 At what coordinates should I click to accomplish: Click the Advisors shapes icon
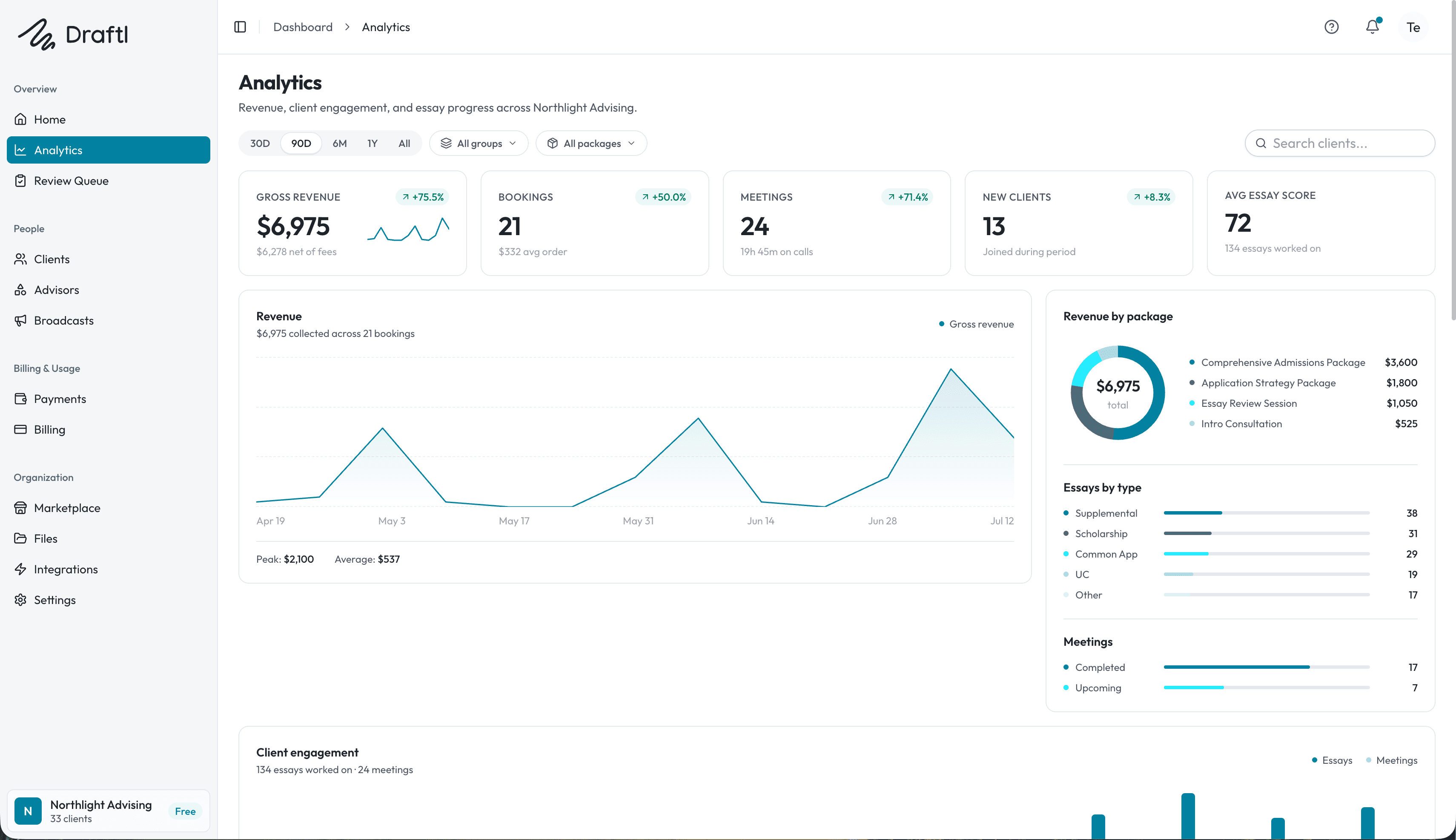coord(21,290)
